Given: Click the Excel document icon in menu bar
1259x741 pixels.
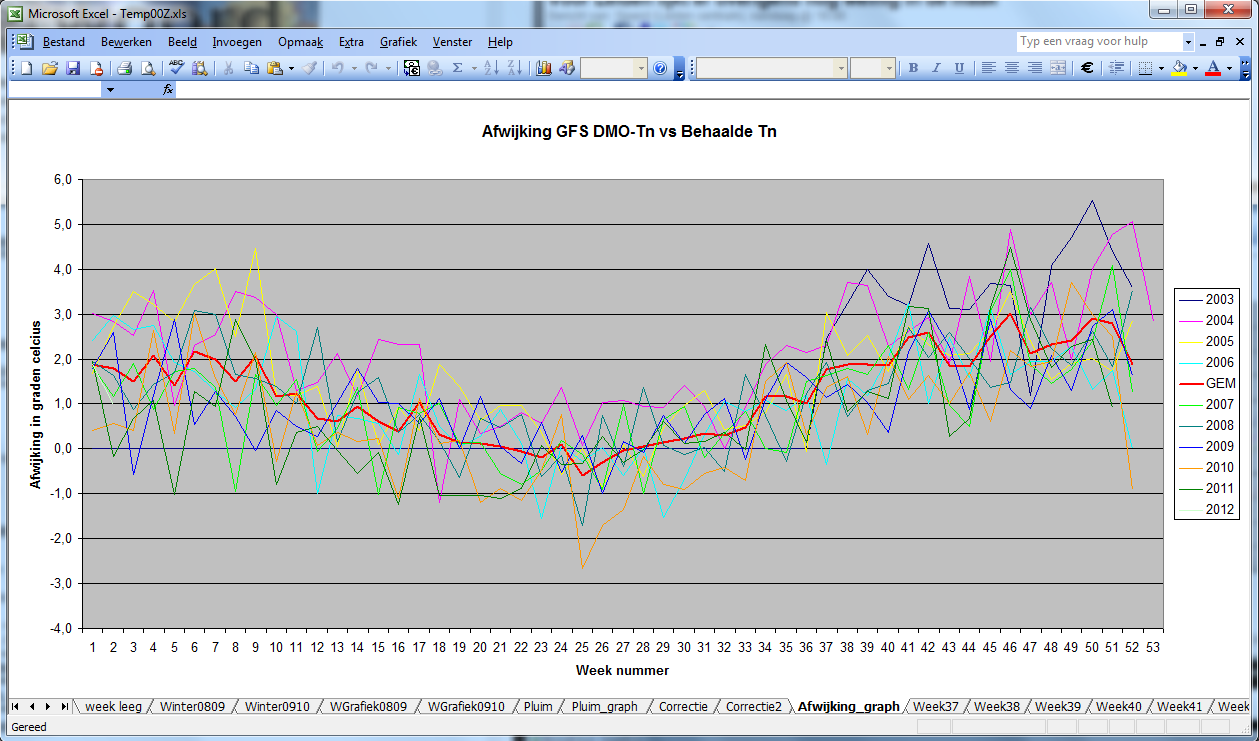Looking at the screenshot, I should [x=25, y=42].
